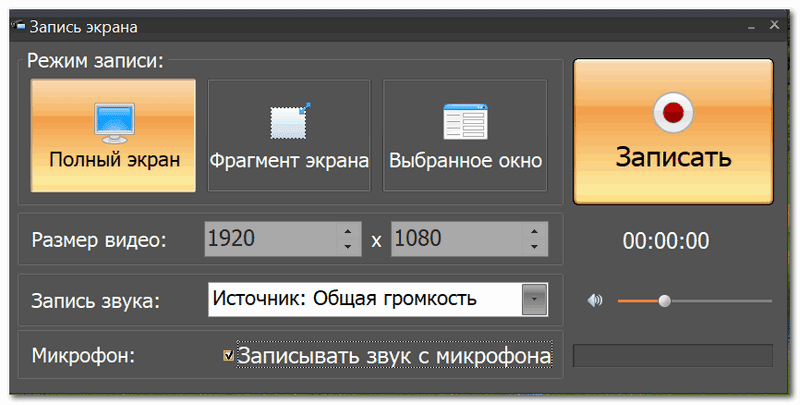The width and height of the screenshot is (800, 405).
Task: Click the Режим записи group label
Action: [x=95, y=61]
